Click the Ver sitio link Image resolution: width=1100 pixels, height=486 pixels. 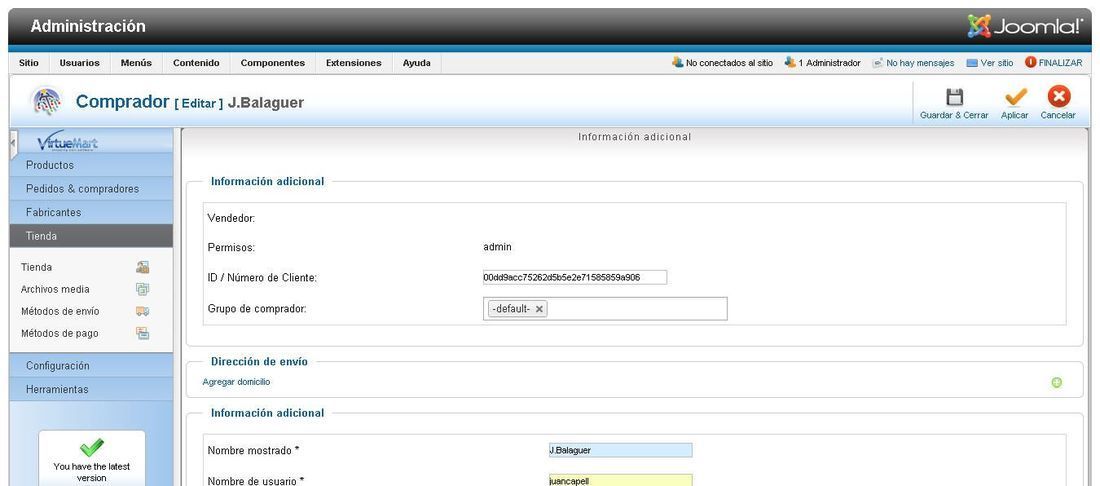pos(997,63)
